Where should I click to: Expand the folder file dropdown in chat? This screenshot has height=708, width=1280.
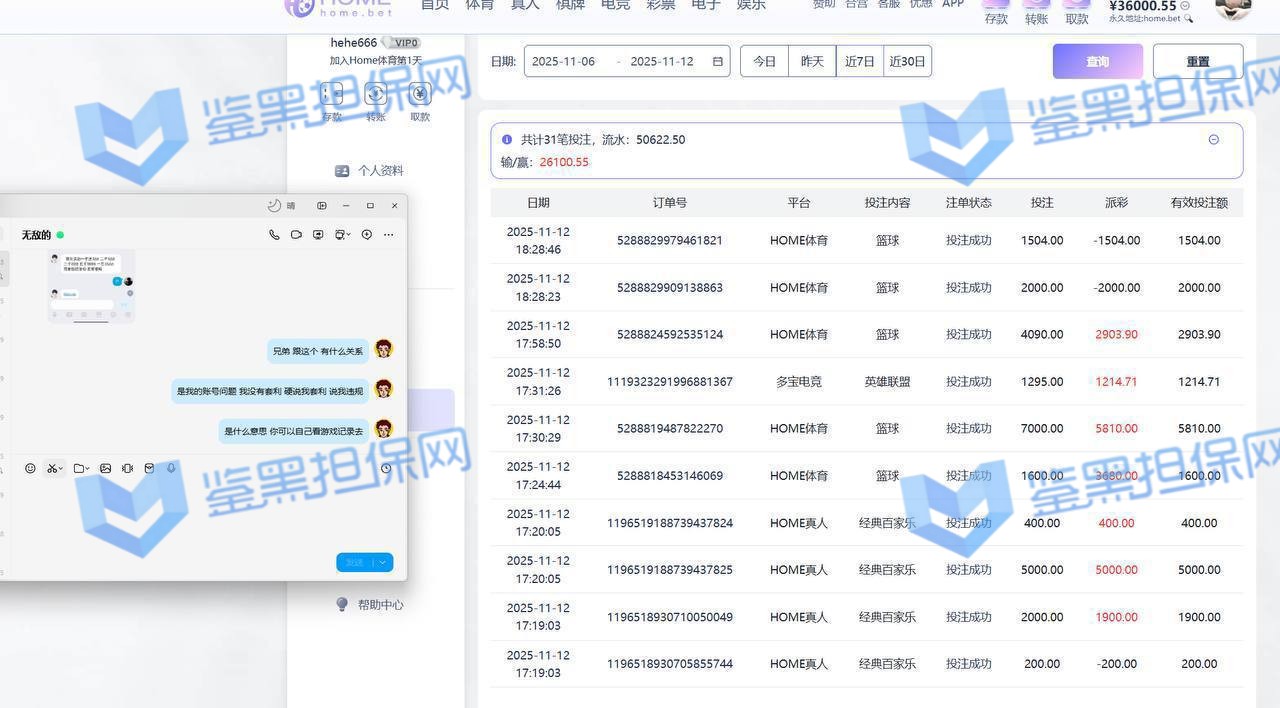(88, 469)
